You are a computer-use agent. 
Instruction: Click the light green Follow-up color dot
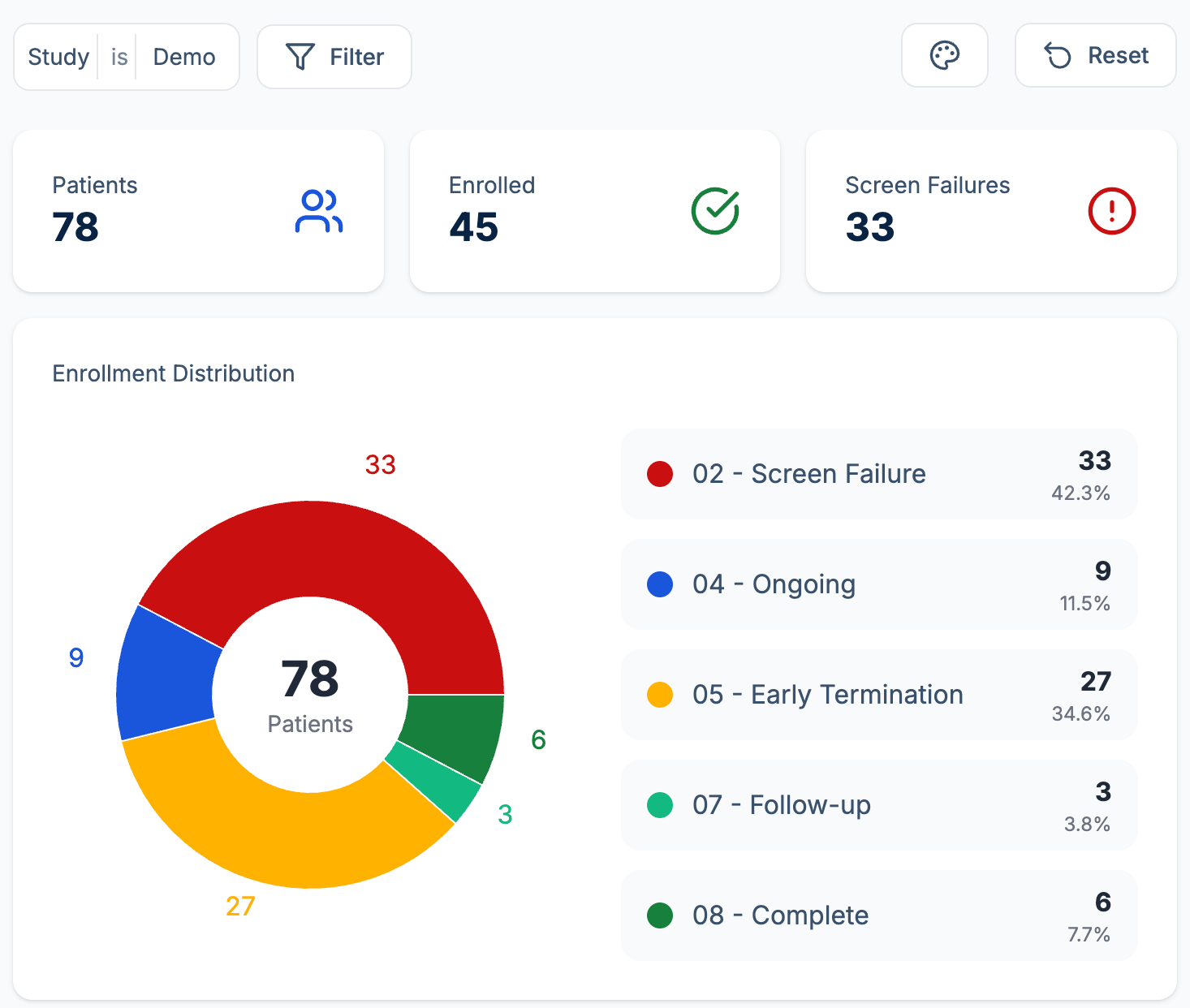tap(660, 805)
